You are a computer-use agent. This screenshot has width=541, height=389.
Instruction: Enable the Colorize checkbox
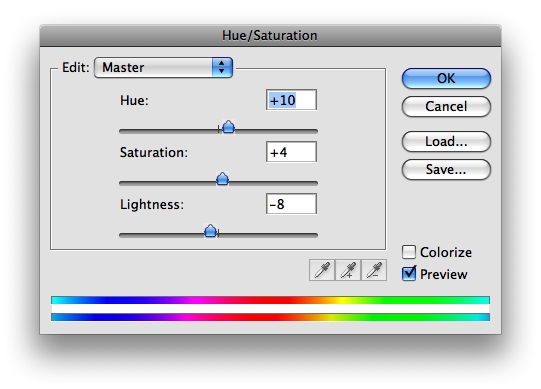point(409,252)
